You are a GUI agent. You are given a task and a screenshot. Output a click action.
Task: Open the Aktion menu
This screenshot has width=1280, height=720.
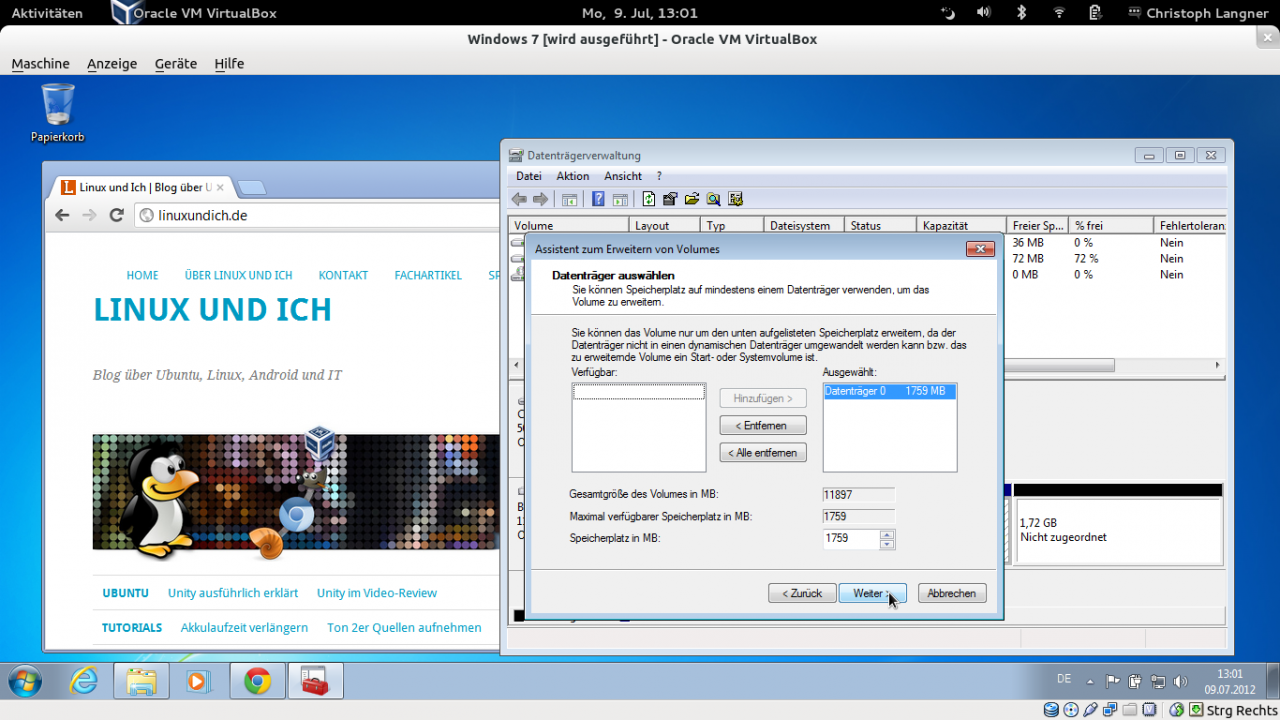573,176
